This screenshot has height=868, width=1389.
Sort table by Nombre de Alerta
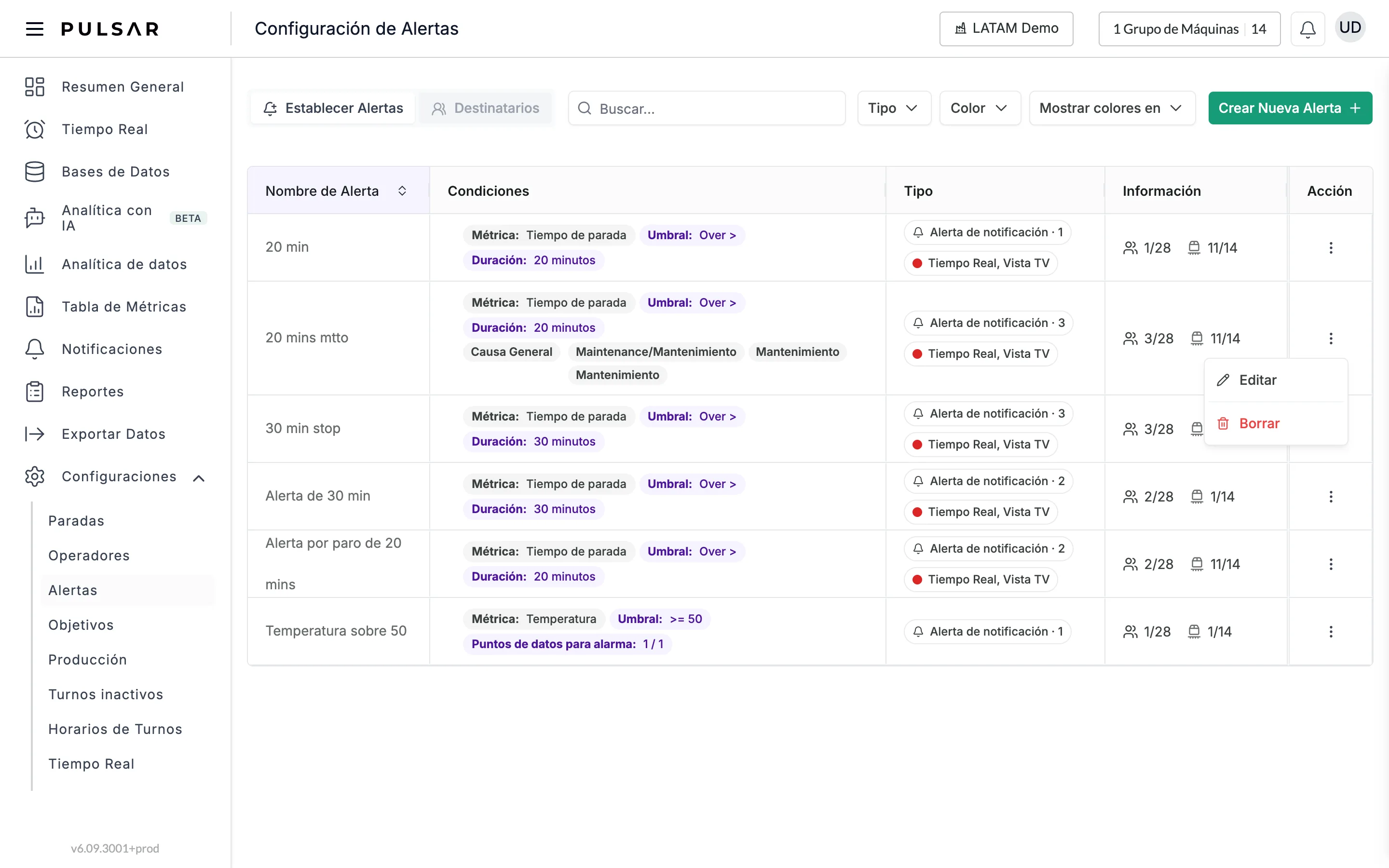pyautogui.click(x=402, y=190)
